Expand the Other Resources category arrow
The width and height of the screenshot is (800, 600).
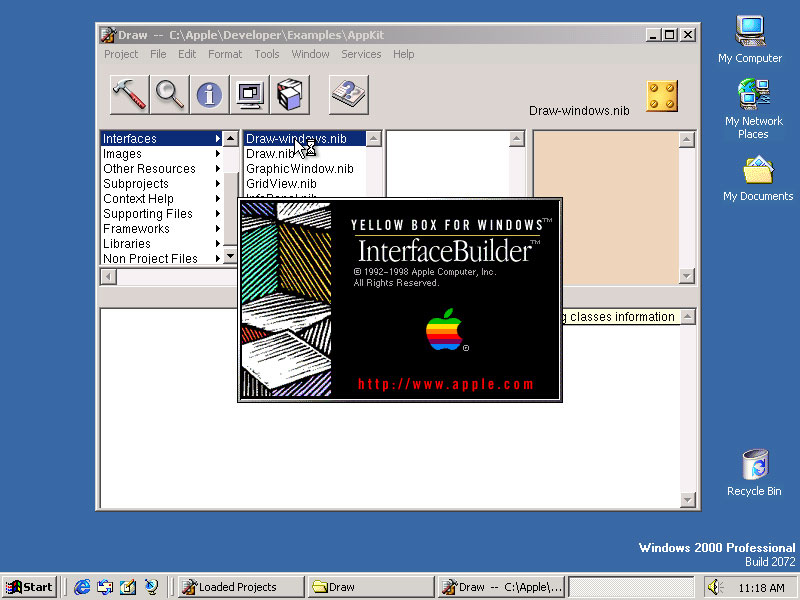[x=218, y=168]
